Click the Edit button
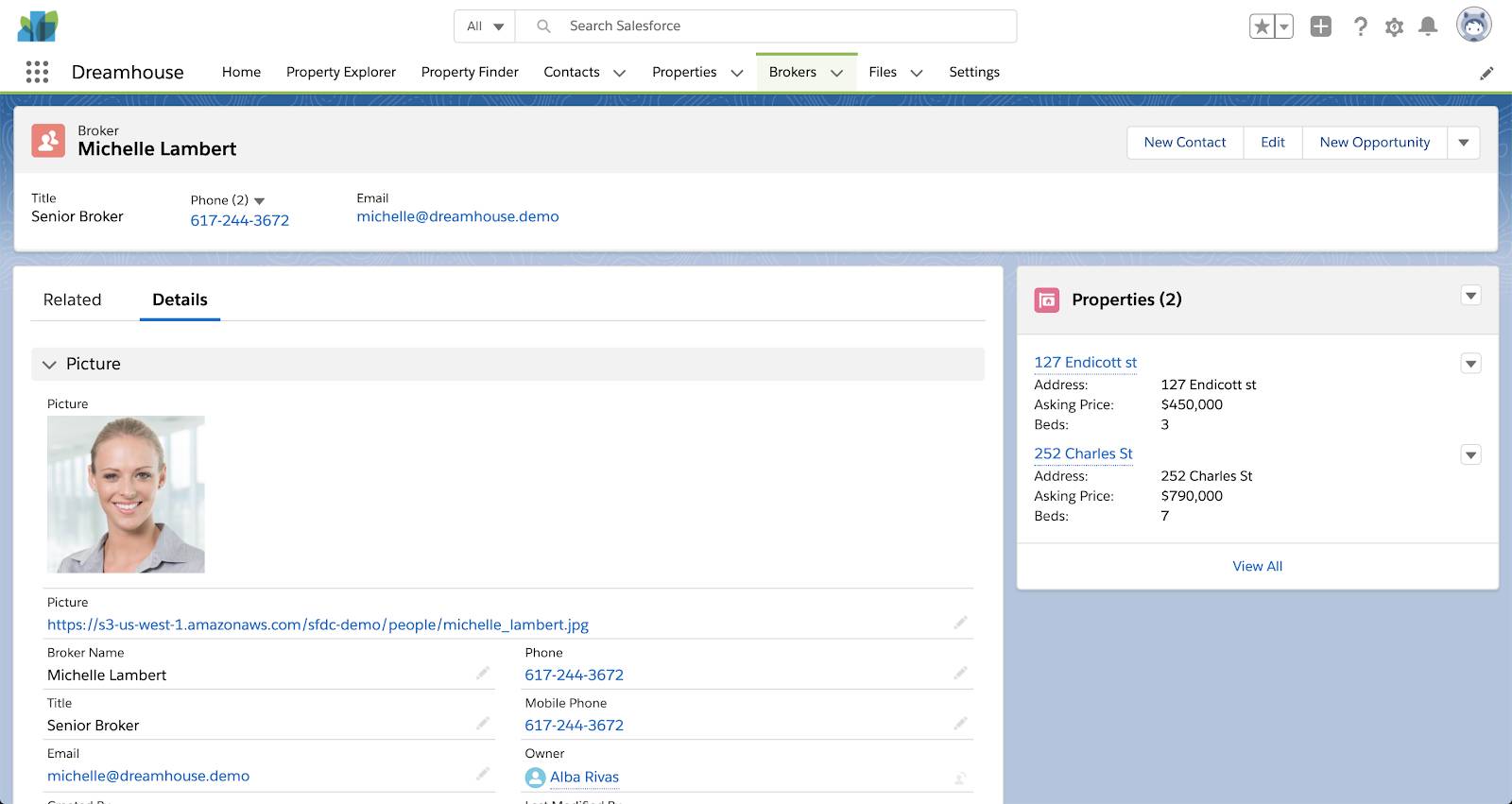Viewport: 1512px width, 804px height. point(1273,143)
